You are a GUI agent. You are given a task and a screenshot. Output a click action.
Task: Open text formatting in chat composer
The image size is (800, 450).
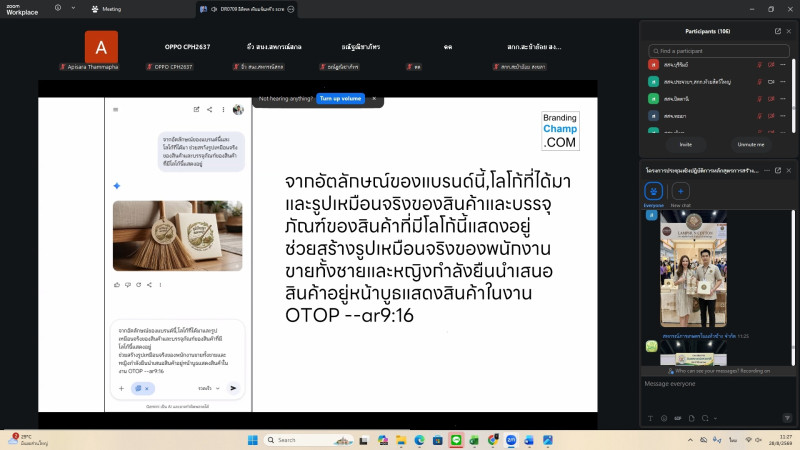pyautogui.click(x=651, y=418)
